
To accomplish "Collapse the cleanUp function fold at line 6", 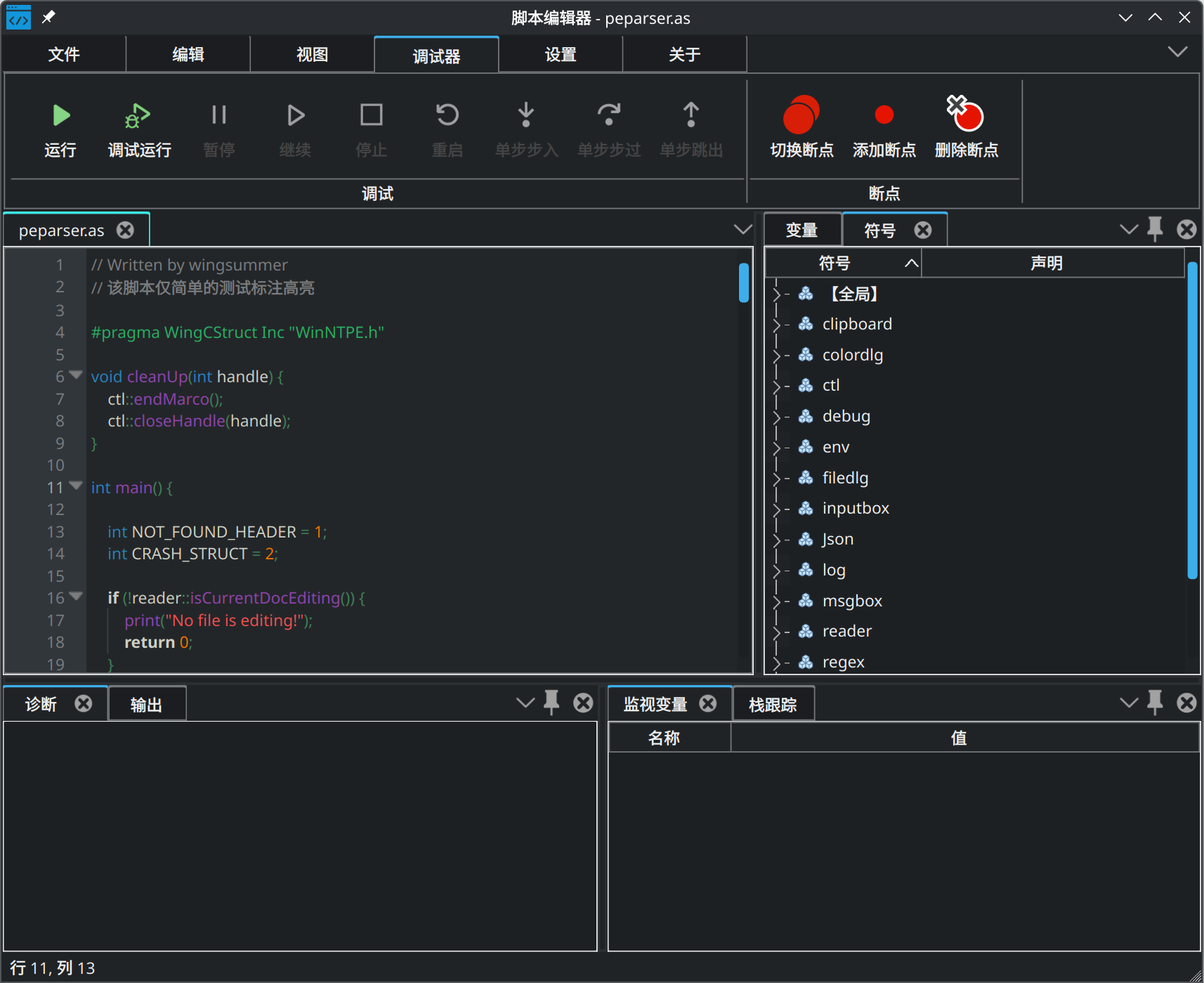I will [x=76, y=375].
